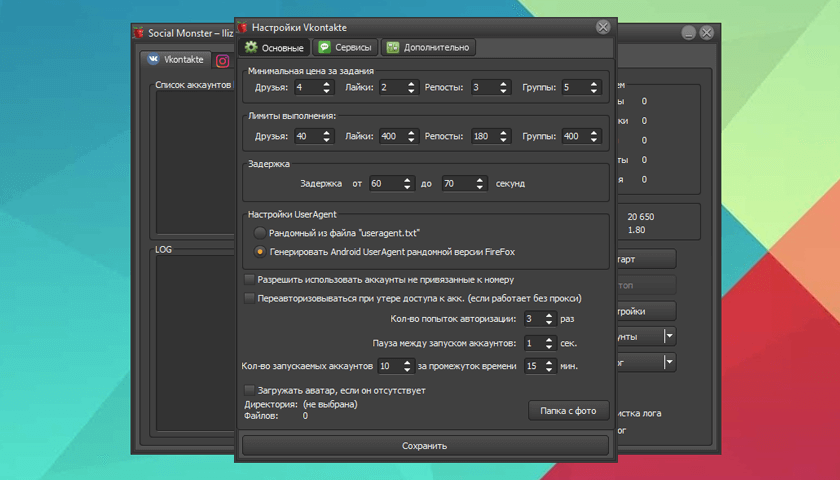Adjust stepper arrows of limits Лайки 400
The image size is (840, 480).
click(x=411, y=136)
